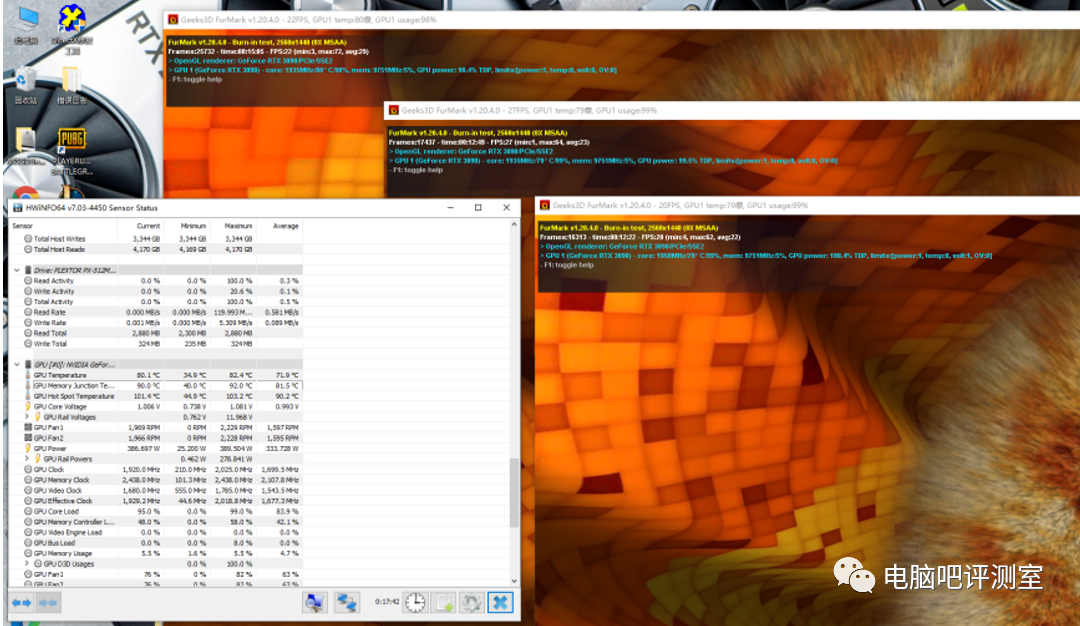This screenshot has width=1080, height=626.
Task: Expand the GPU Rail Voltages row
Action: (27, 417)
